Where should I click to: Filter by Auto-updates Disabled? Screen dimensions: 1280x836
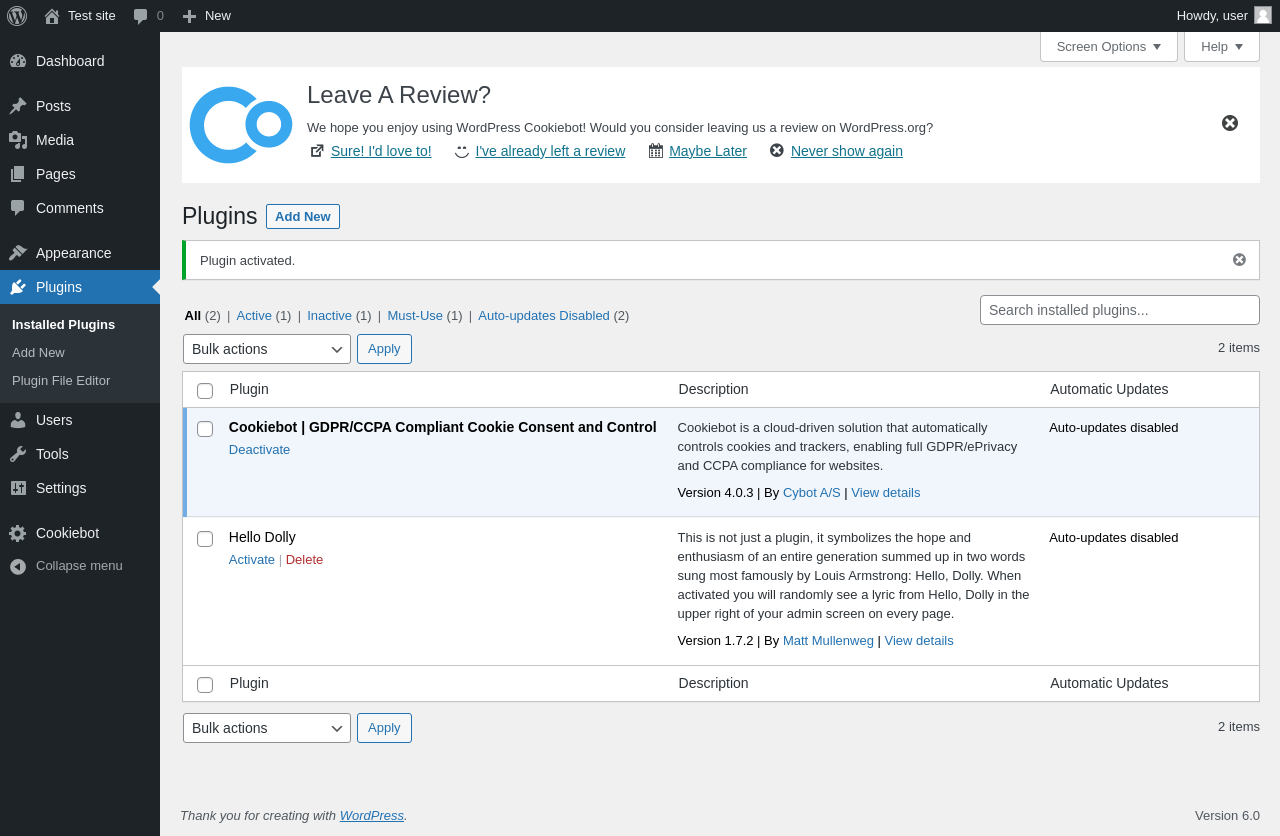tap(544, 315)
